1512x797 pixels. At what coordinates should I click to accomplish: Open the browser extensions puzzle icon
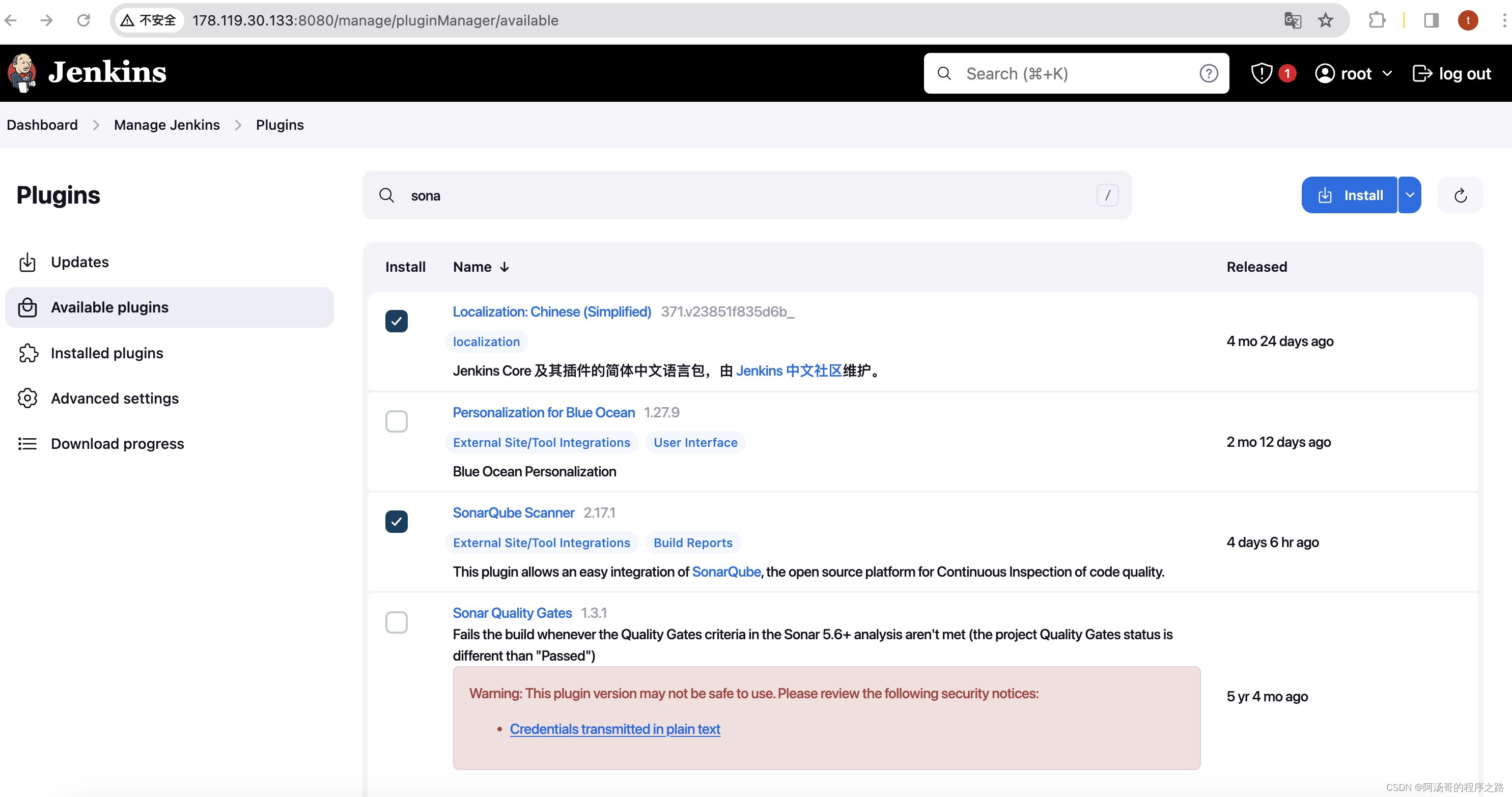(1377, 20)
